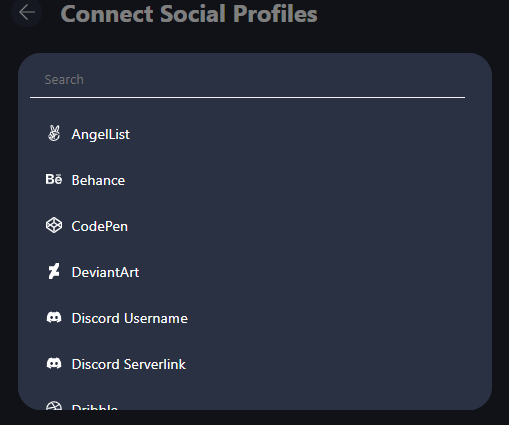Click the AngelList peace-hand icon
The height and width of the screenshot is (425, 509).
click(54, 134)
